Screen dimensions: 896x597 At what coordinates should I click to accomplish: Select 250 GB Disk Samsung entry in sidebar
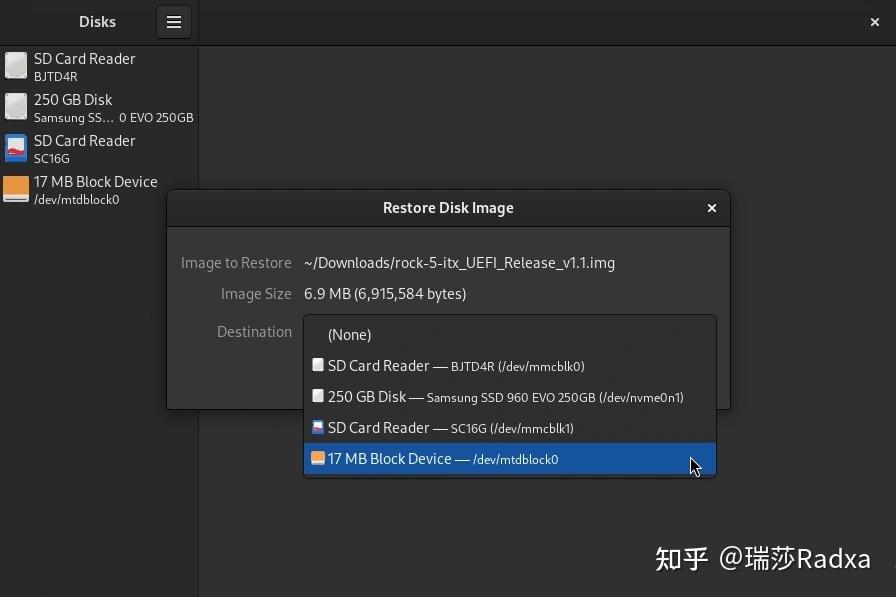99,107
